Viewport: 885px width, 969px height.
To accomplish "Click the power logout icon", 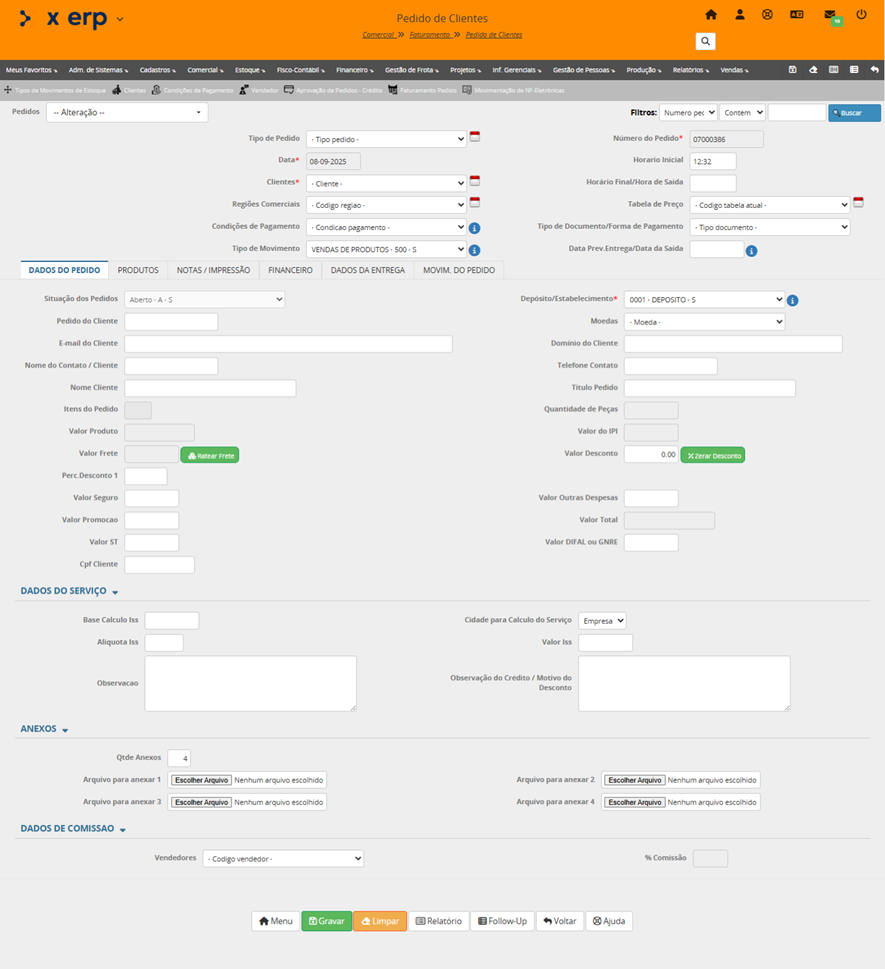I will [861, 15].
